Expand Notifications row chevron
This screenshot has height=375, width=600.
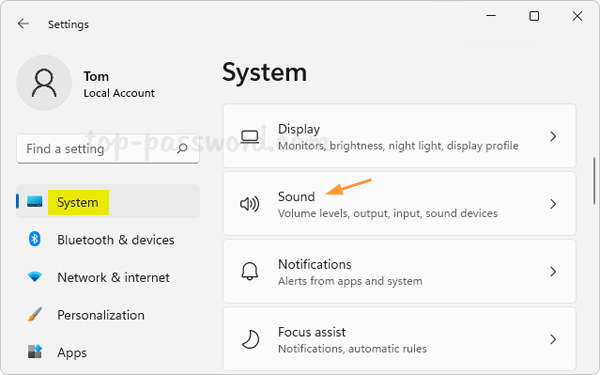pos(553,272)
